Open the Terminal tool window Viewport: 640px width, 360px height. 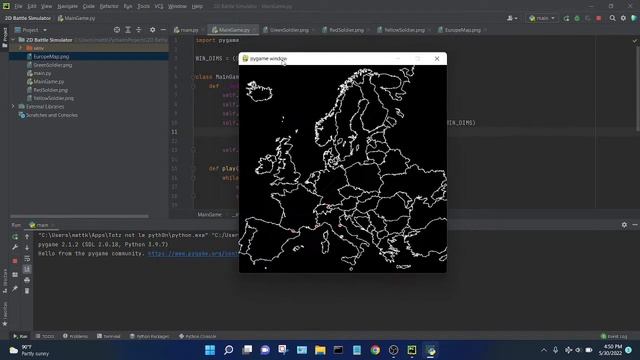109,336
